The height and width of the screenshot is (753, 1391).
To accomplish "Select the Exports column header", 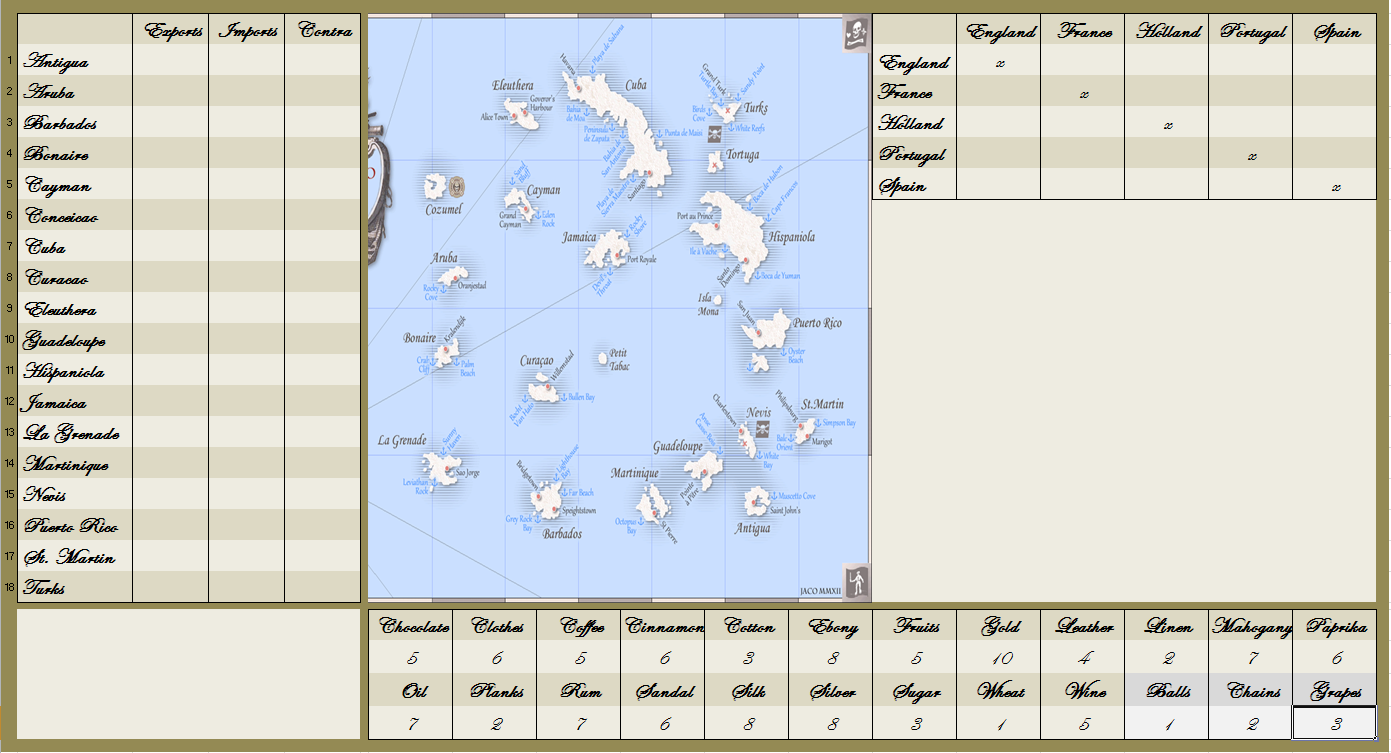I will 171,30.
